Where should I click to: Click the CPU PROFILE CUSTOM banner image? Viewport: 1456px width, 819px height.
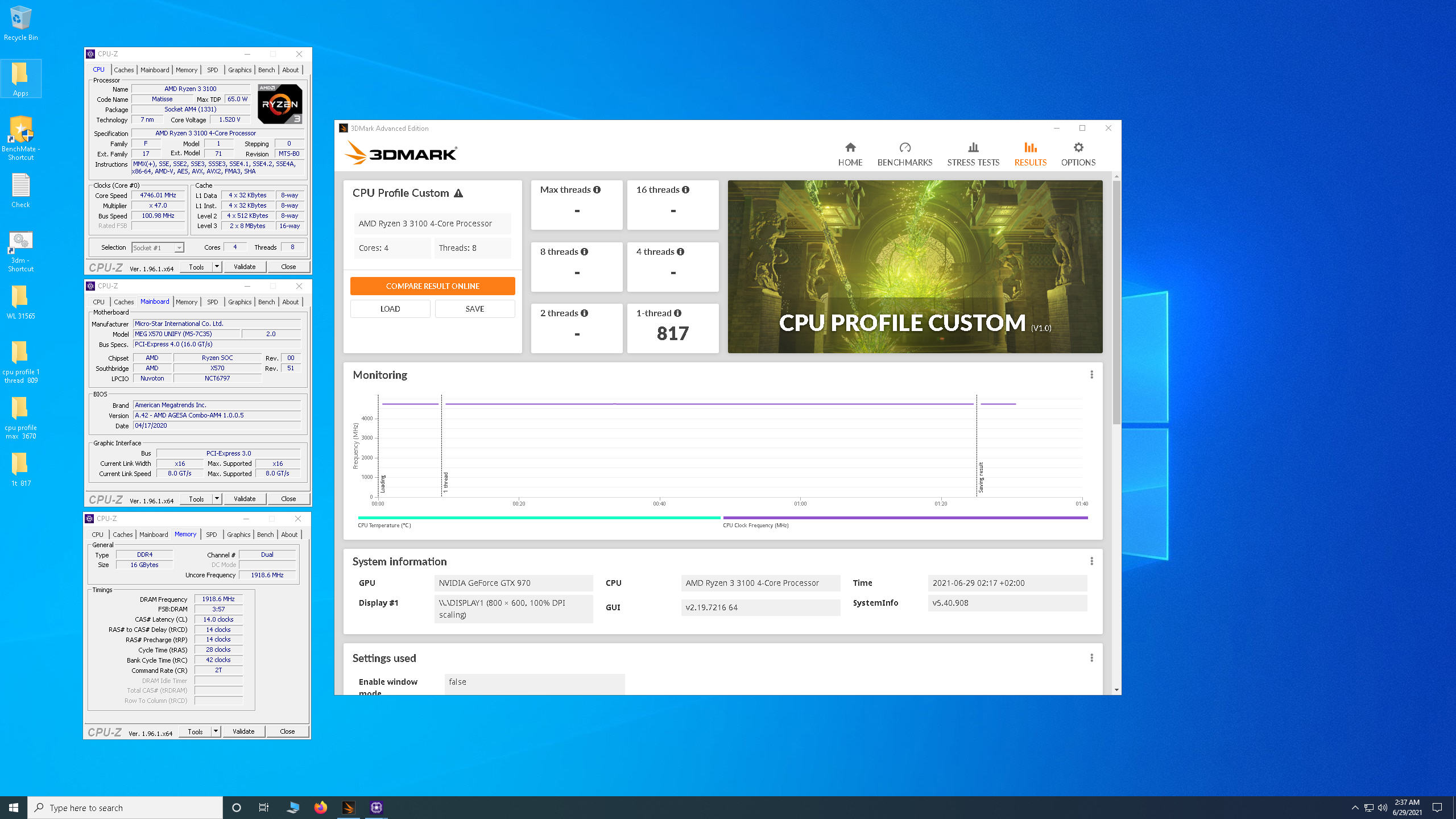(915, 267)
